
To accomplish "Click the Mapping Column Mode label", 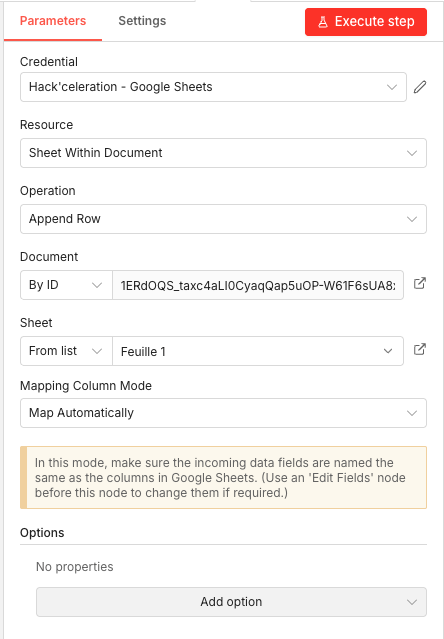I will point(86,386).
